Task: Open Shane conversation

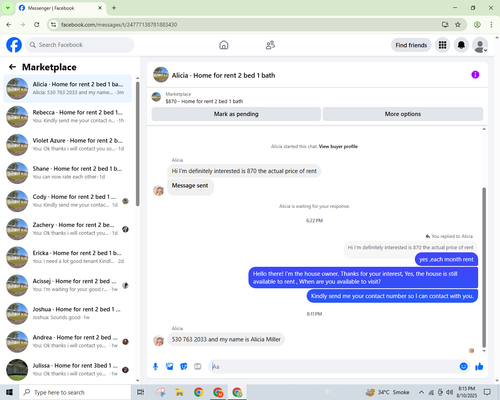Action: [x=67, y=173]
